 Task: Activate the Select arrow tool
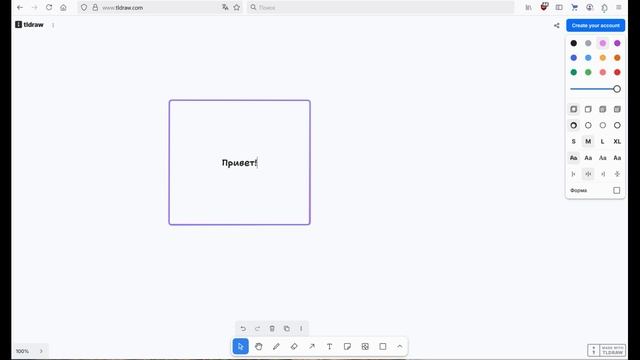pyautogui.click(x=240, y=347)
